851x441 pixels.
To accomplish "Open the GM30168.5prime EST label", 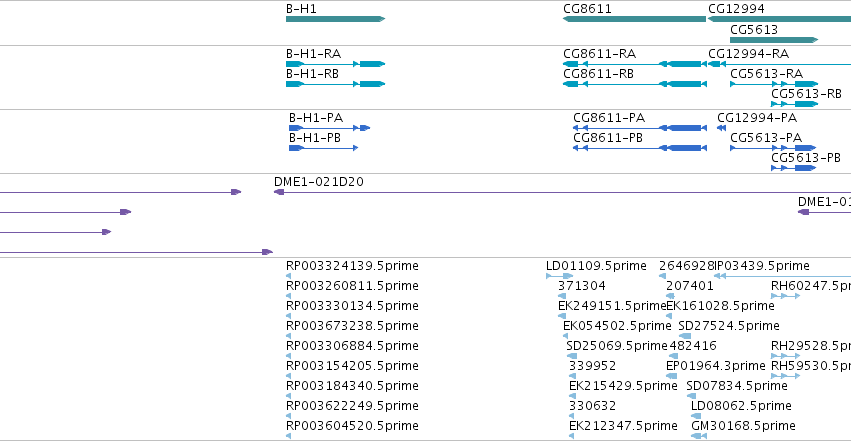I will 735,425.
